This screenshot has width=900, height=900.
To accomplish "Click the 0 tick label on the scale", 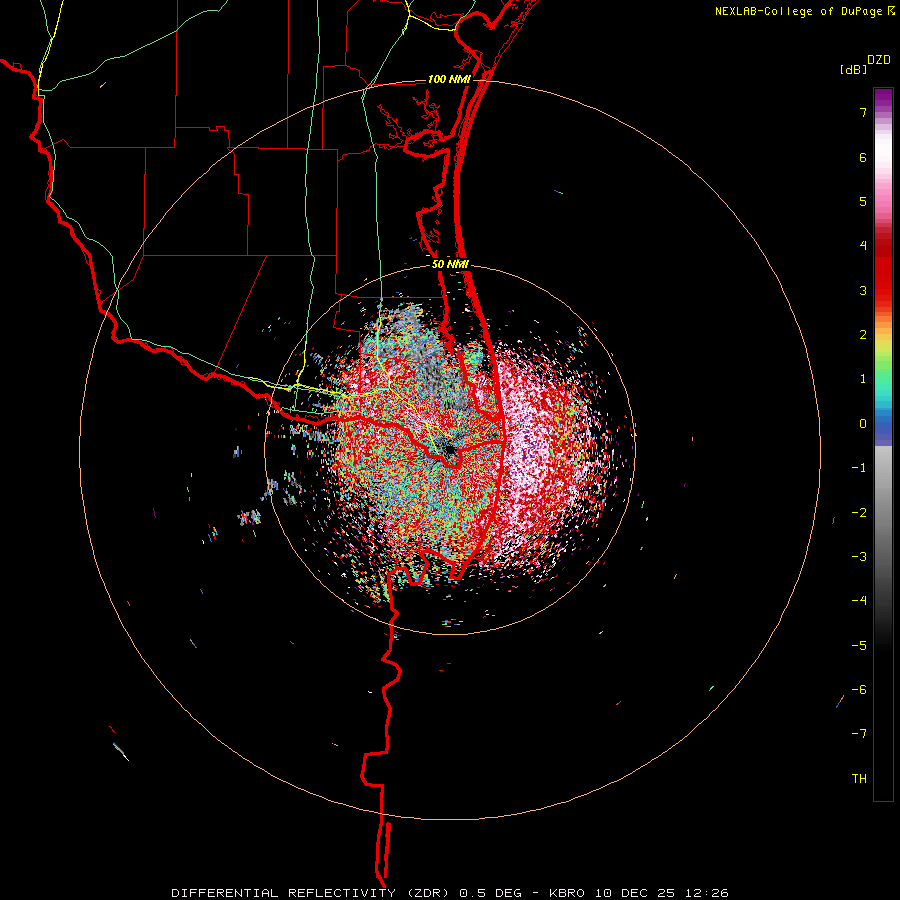I will coord(863,424).
